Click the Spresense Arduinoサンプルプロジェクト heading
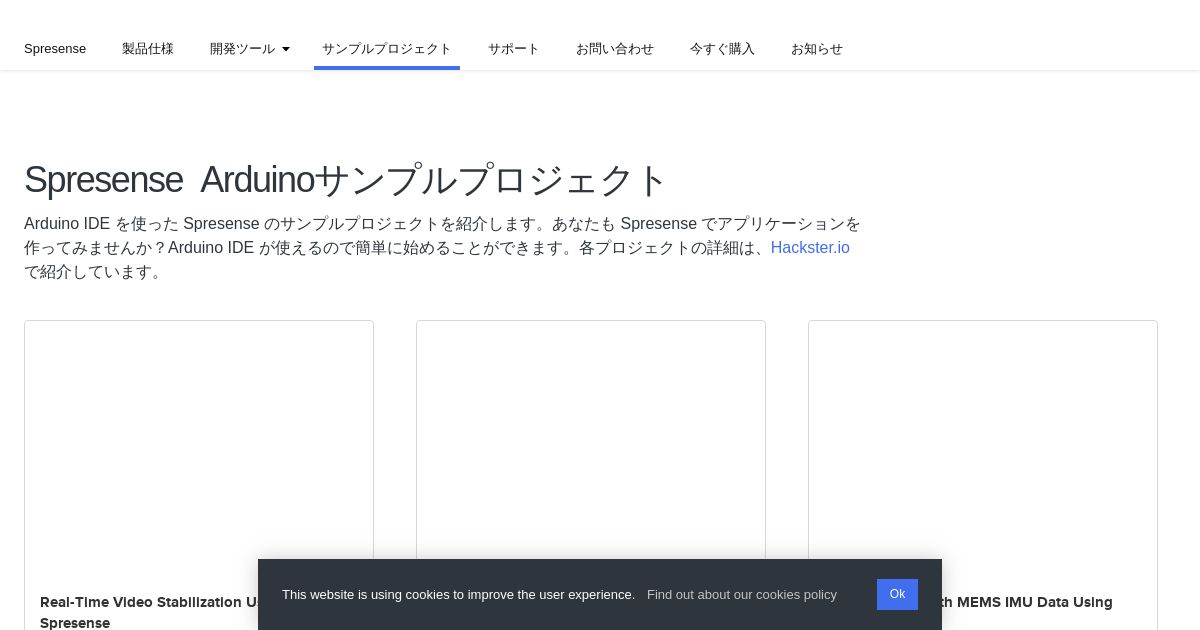Image resolution: width=1200 pixels, height=630 pixels. tap(345, 180)
